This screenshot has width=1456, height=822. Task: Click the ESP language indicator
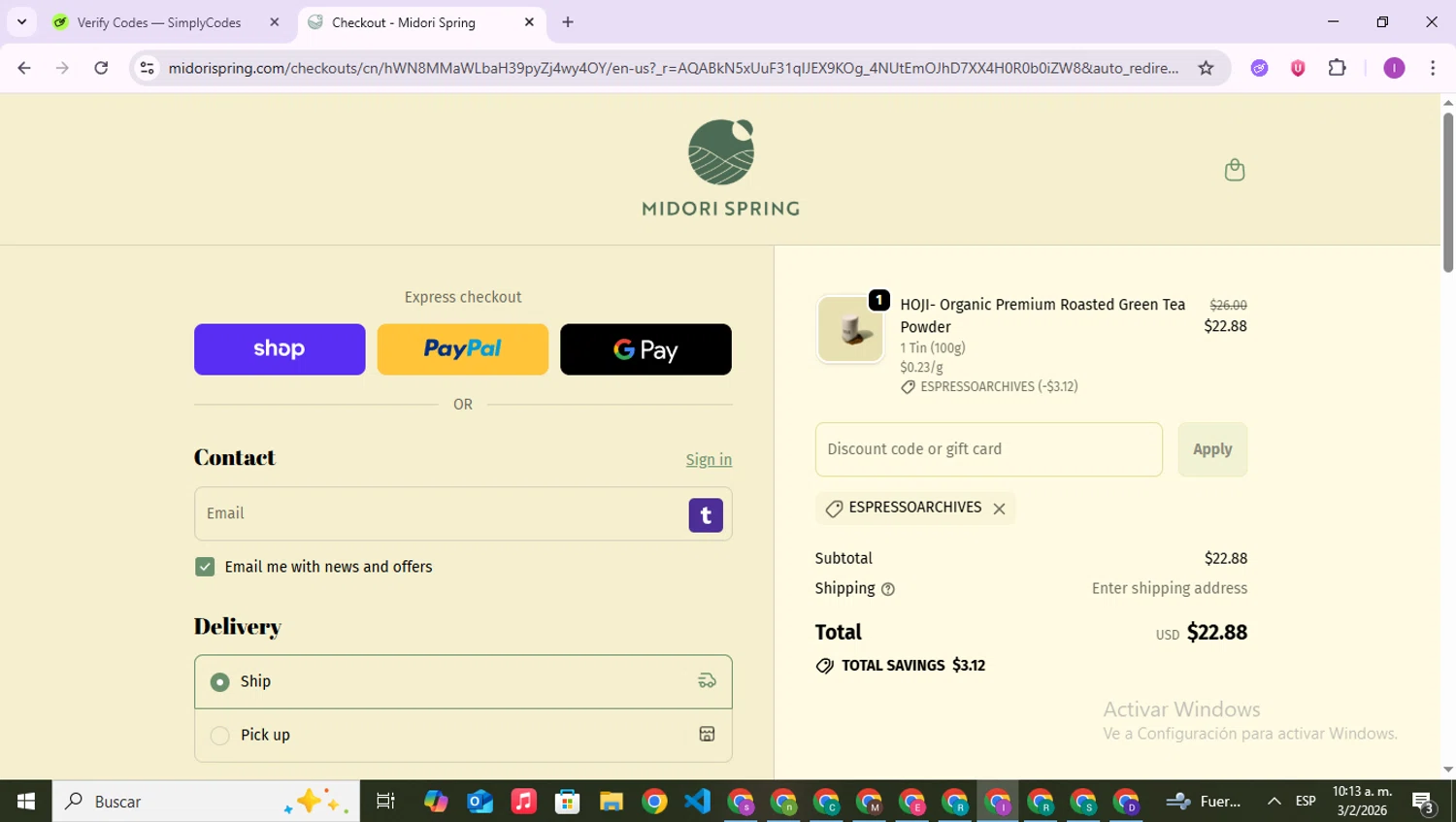[x=1306, y=802]
